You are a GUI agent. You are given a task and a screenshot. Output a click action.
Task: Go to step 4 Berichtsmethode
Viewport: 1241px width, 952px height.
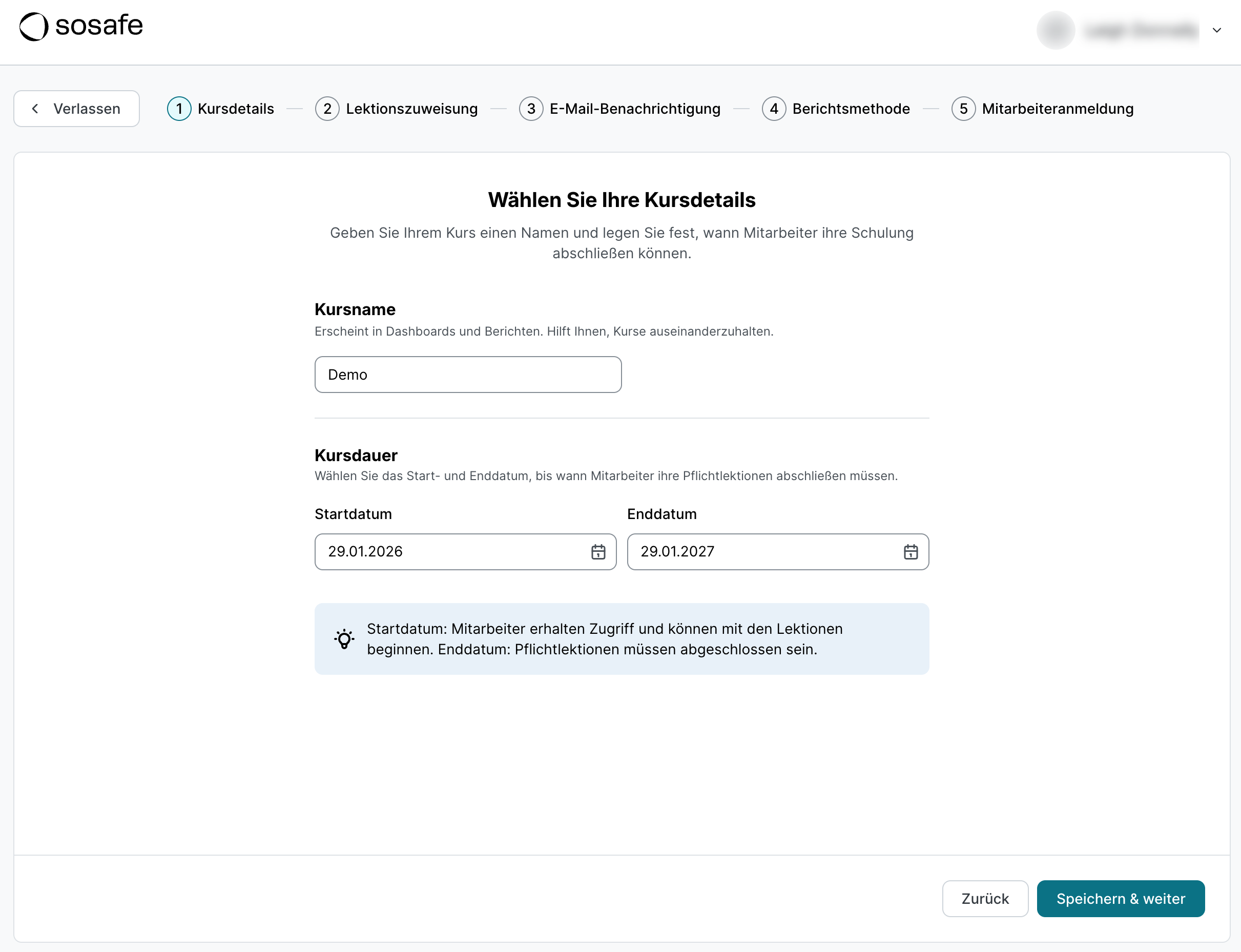pyautogui.click(x=852, y=109)
